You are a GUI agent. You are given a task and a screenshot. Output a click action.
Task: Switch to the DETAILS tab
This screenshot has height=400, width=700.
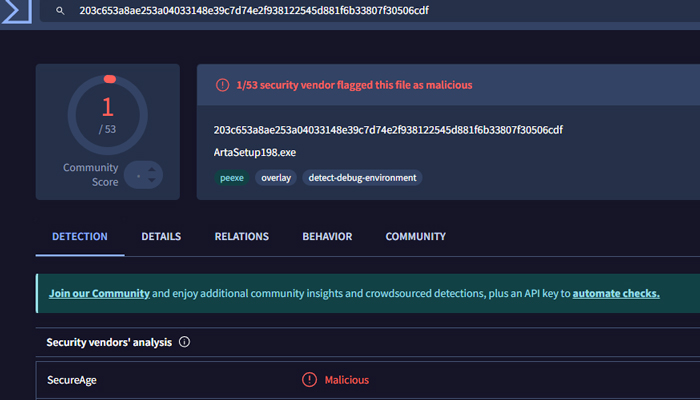161,236
